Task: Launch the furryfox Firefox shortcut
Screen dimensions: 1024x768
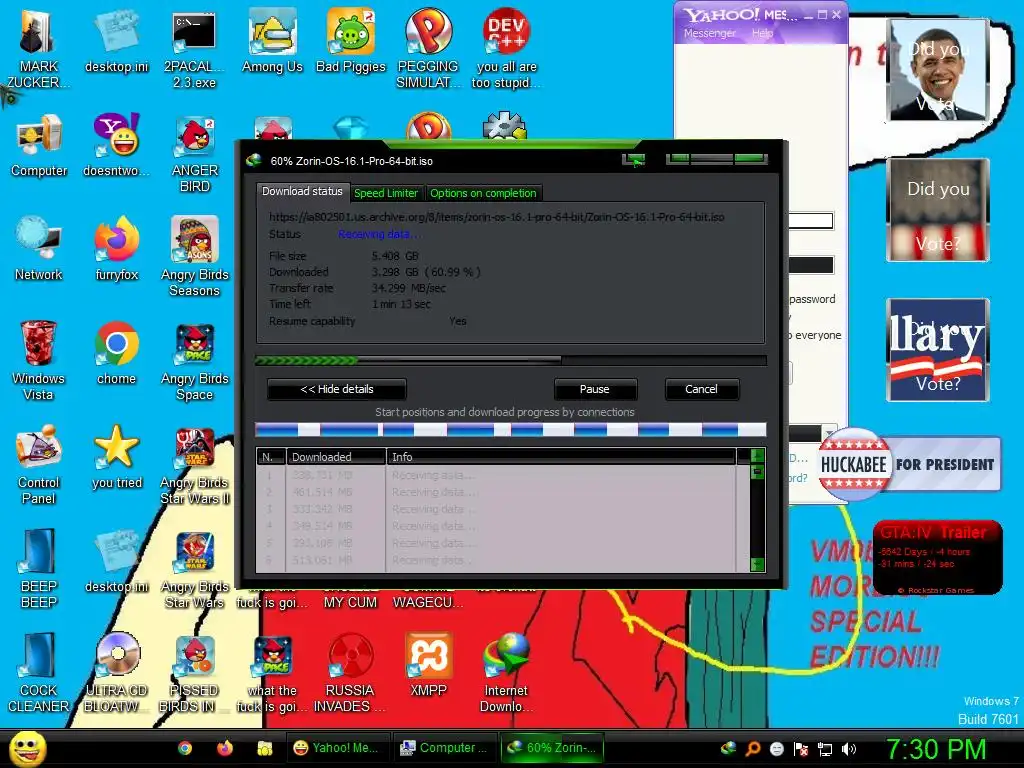Action: pos(116,249)
